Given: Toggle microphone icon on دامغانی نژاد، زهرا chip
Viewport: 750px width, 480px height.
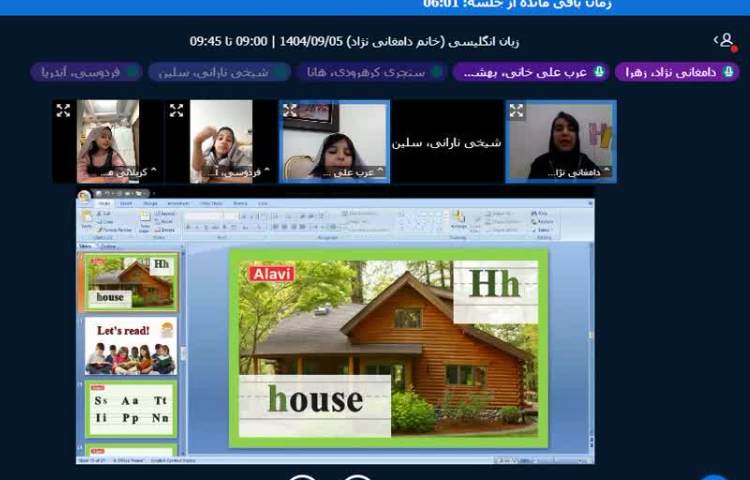Looking at the screenshot, I should [728, 72].
